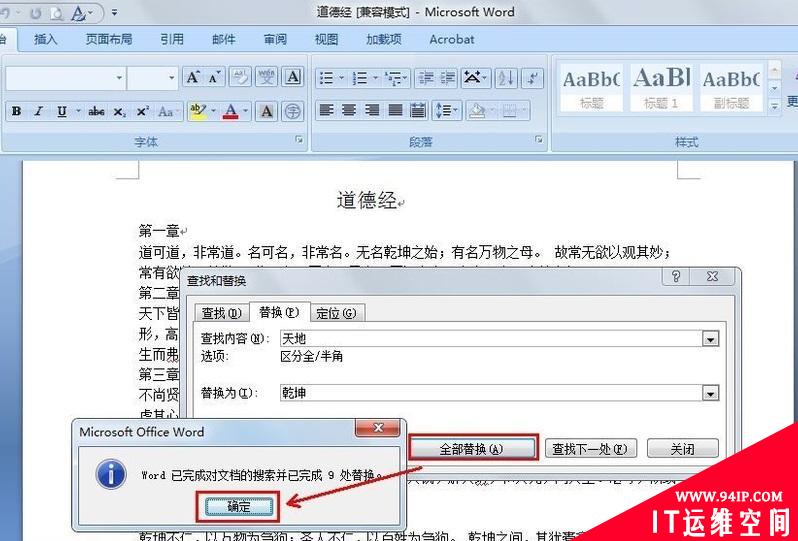Apply text highlight color
The width and height of the screenshot is (798, 541).
click(x=197, y=111)
